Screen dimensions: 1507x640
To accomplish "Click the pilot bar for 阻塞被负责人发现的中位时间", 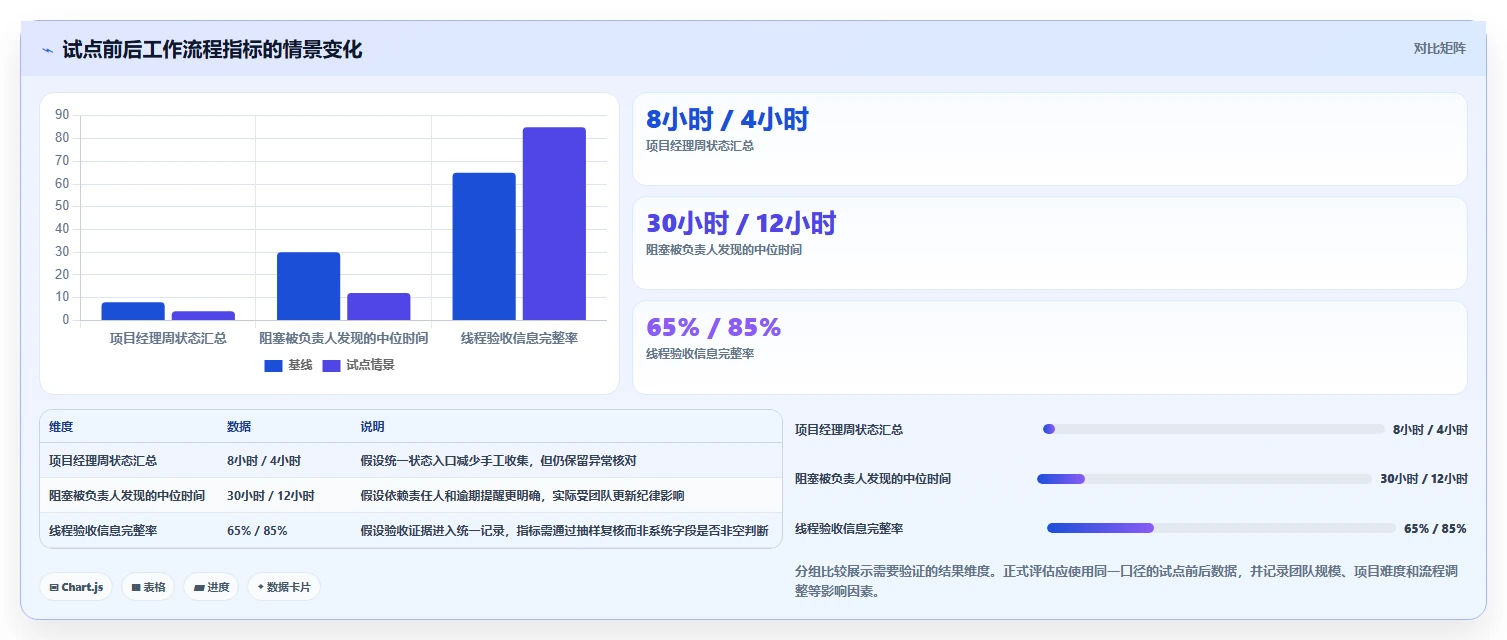I will click(378, 306).
